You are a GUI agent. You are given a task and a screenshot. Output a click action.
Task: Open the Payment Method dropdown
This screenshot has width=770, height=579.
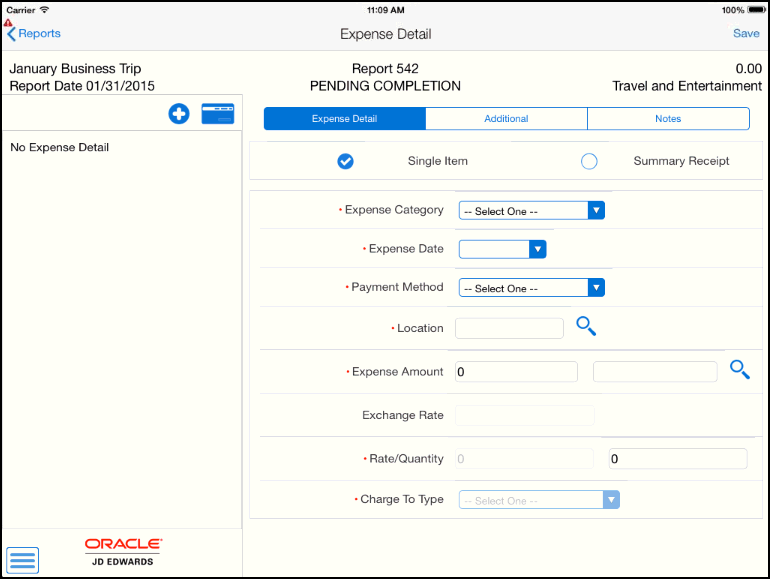(532, 288)
